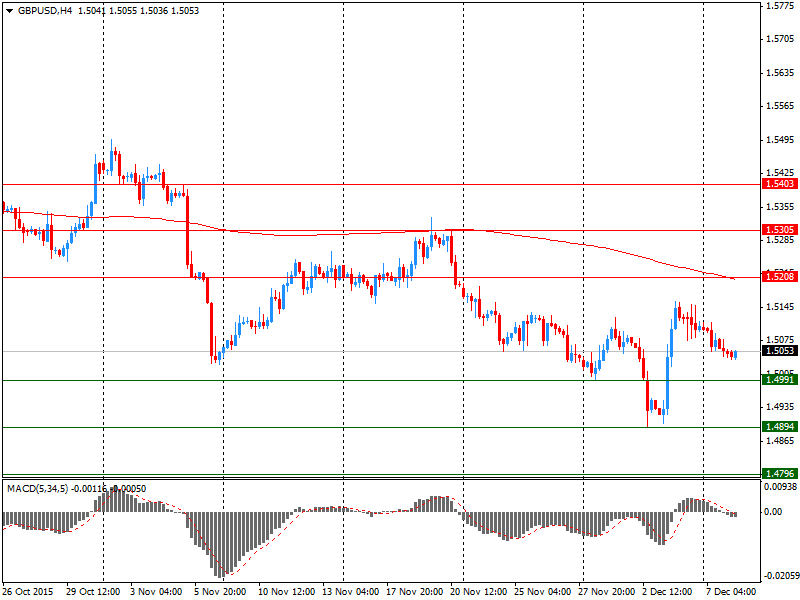Screen dimensions: 800x600
Task: Click the 25 Nov 04:00 time label
Action: (543, 592)
